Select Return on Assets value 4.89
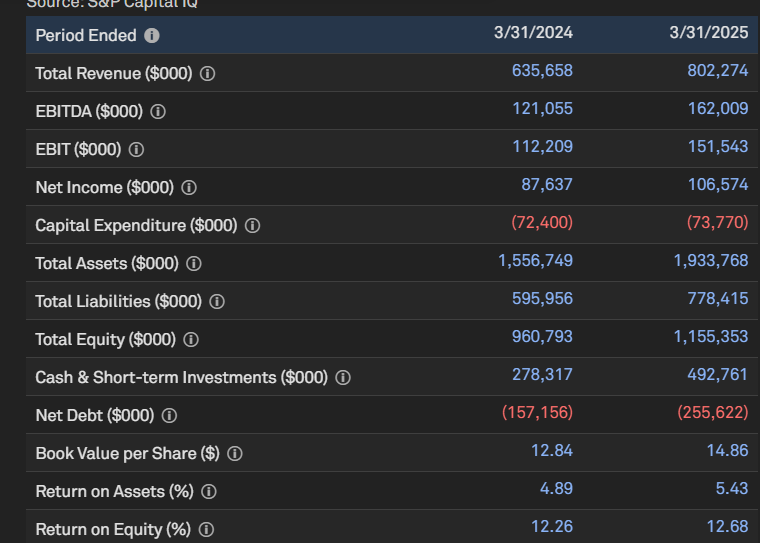Screen dimensions: 760x543 tap(556, 489)
